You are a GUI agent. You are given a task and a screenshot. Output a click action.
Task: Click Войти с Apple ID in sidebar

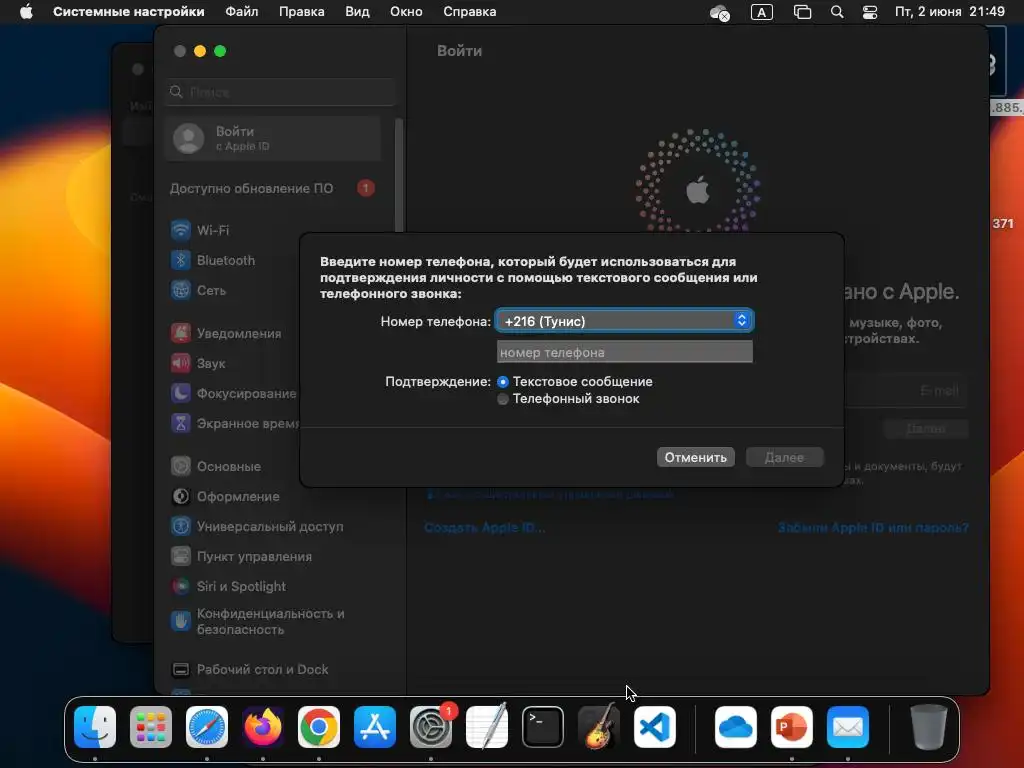[x=274, y=138]
